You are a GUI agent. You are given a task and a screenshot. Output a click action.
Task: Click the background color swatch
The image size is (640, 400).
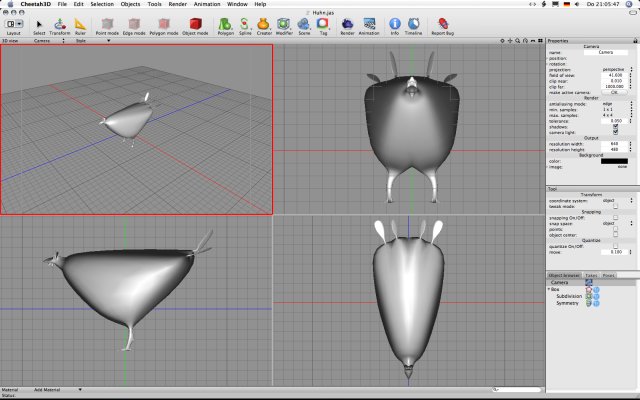click(x=614, y=161)
